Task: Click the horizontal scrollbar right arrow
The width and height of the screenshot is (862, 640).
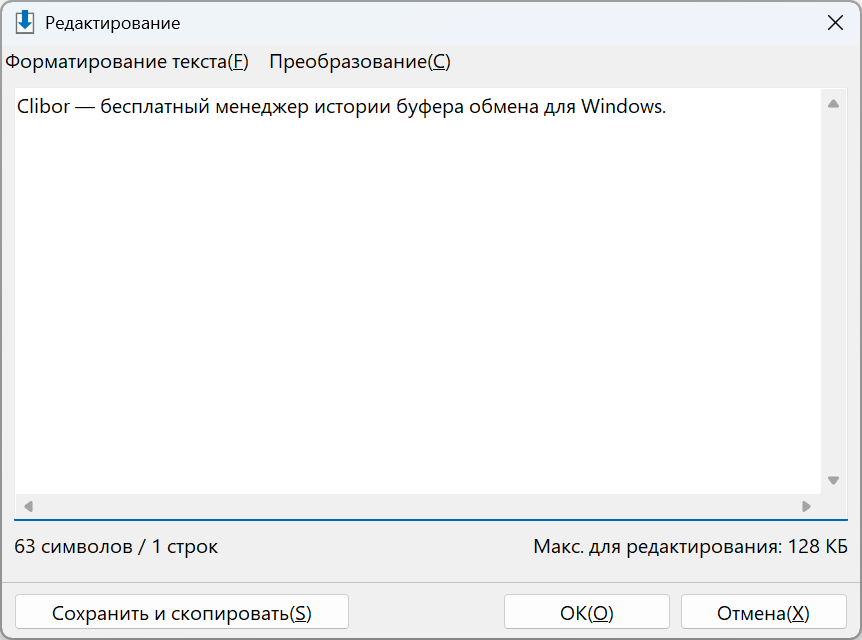Action: point(806,506)
